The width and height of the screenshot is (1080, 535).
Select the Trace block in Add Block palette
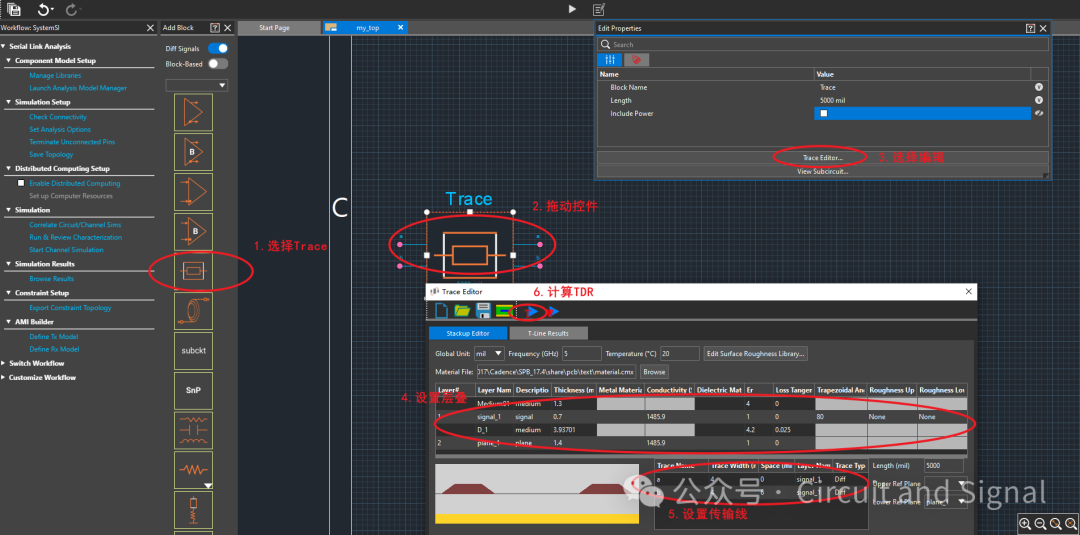pos(194,271)
